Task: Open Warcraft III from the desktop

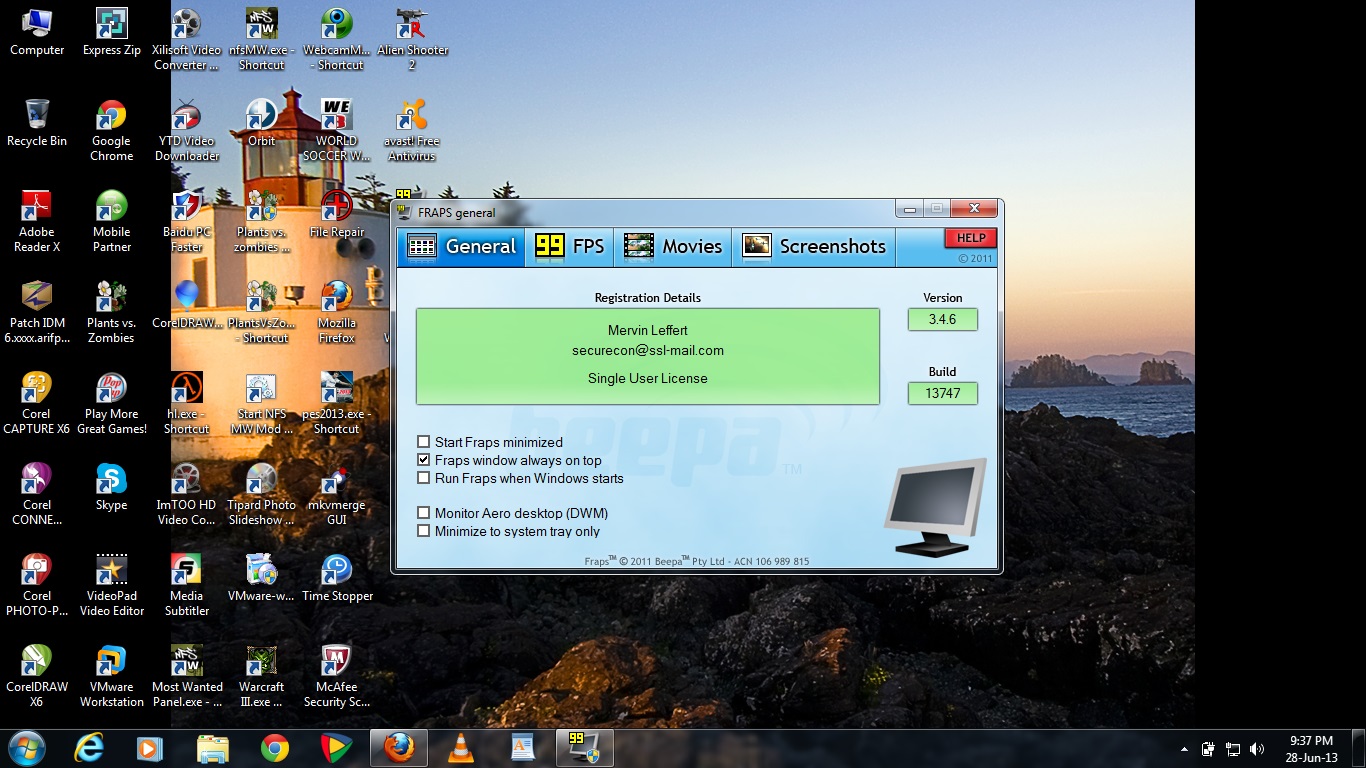Action: (261, 660)
